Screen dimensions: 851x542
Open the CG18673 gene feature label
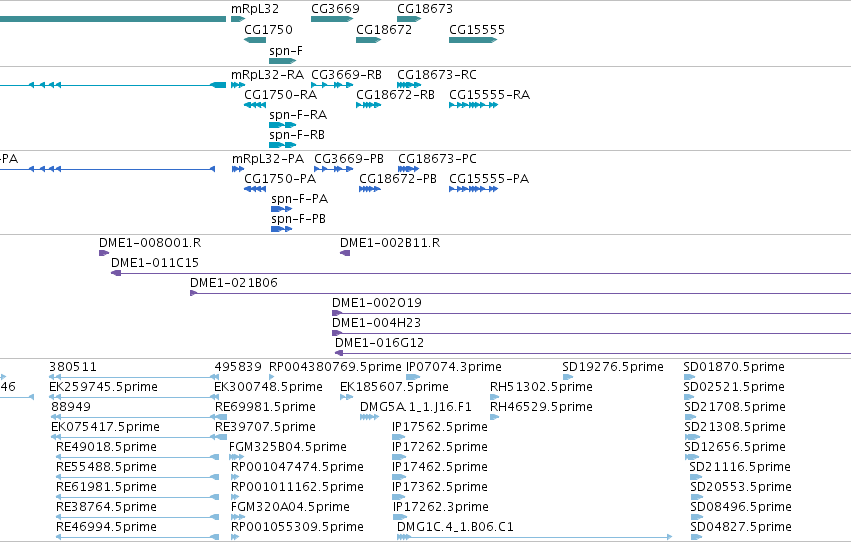point(424,9)
